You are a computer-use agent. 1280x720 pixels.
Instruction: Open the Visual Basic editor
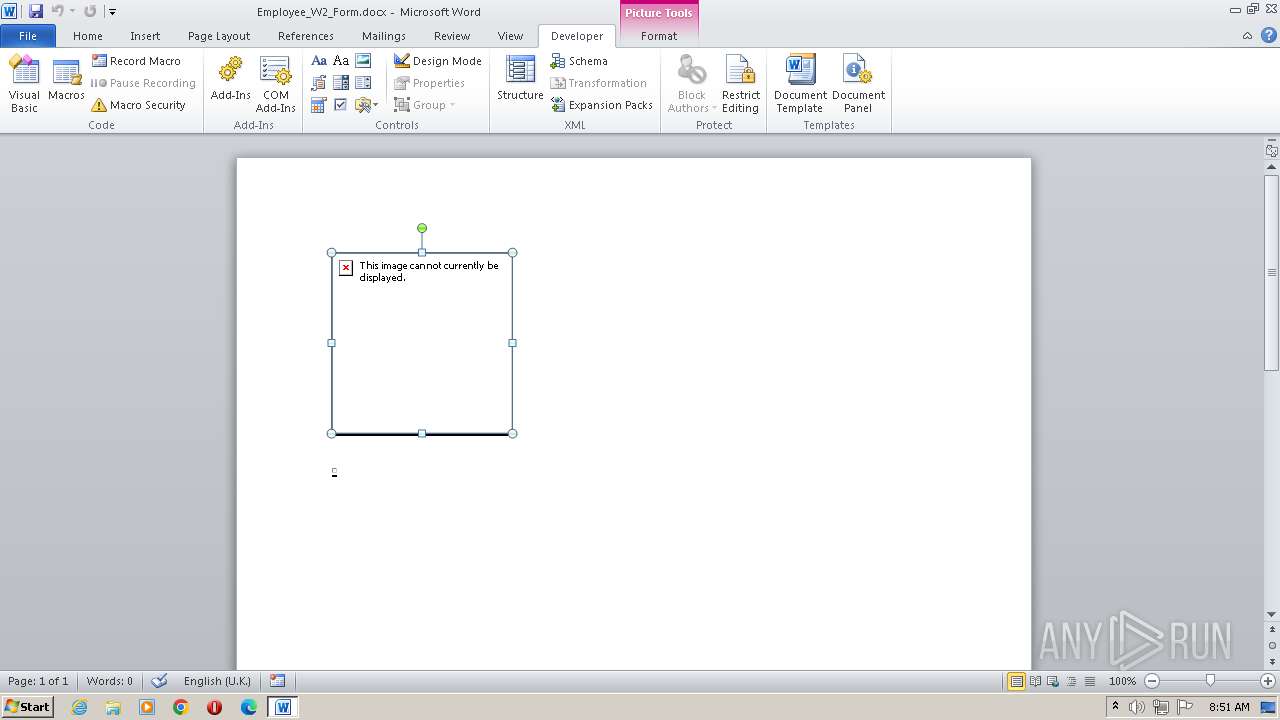(24, 84)
